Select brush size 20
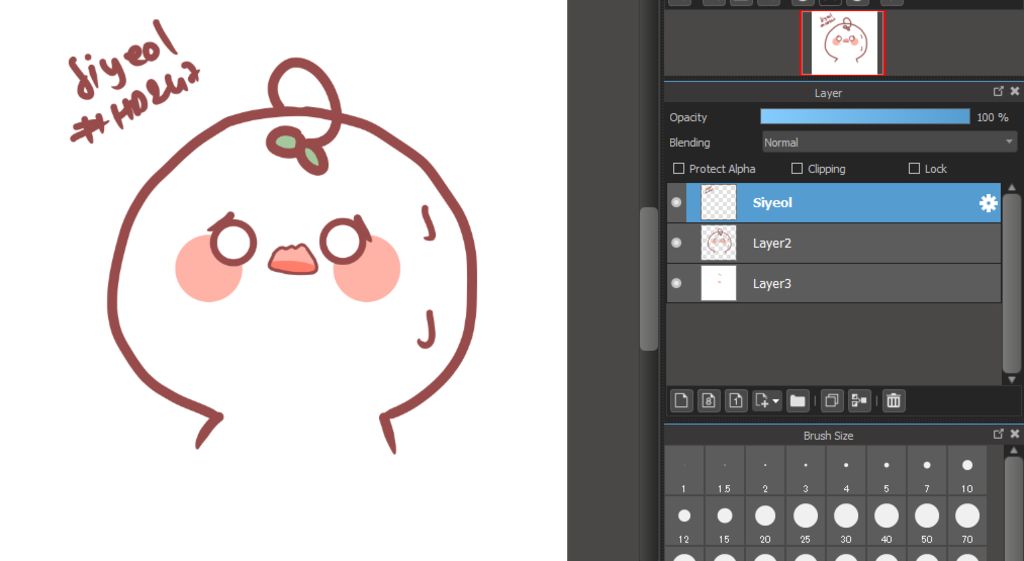This screenshot has width=1024, height=561. (765, 521)
